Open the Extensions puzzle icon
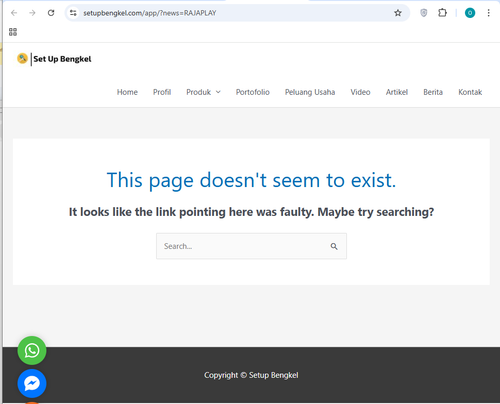Screen dimensions: 500x404 [442, 13]
